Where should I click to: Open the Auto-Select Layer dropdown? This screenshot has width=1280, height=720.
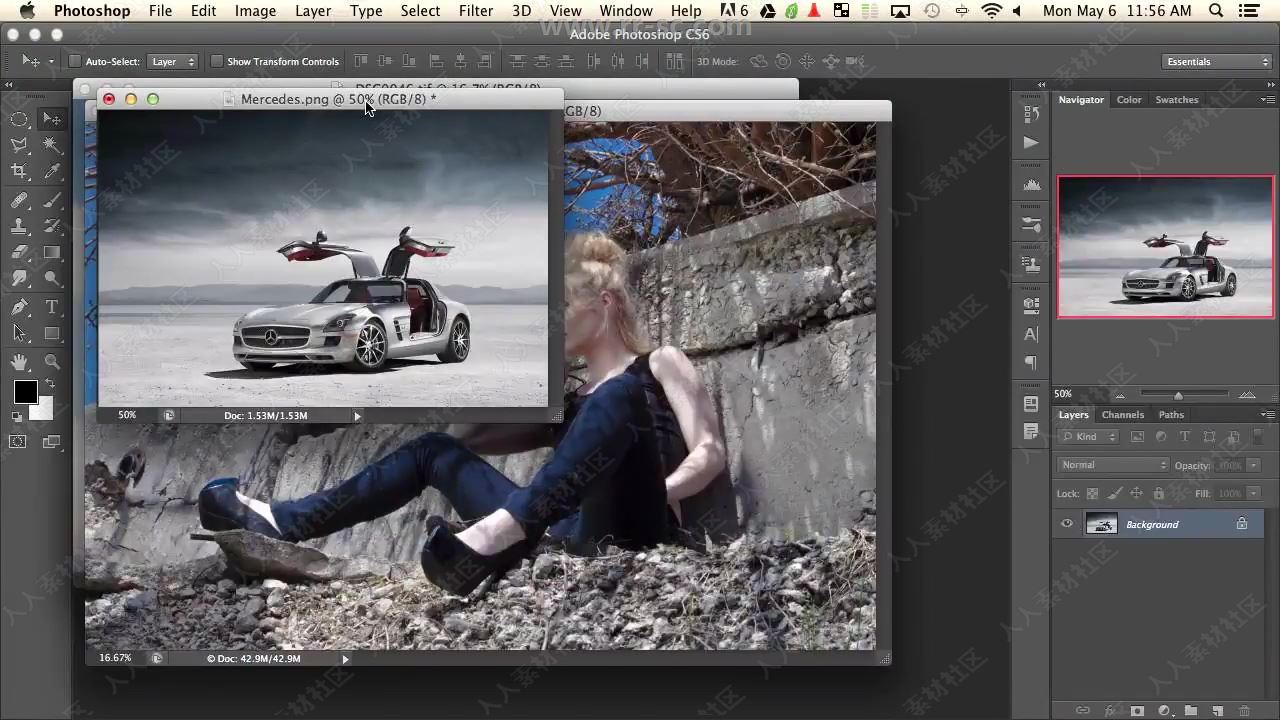pos(173,61)
